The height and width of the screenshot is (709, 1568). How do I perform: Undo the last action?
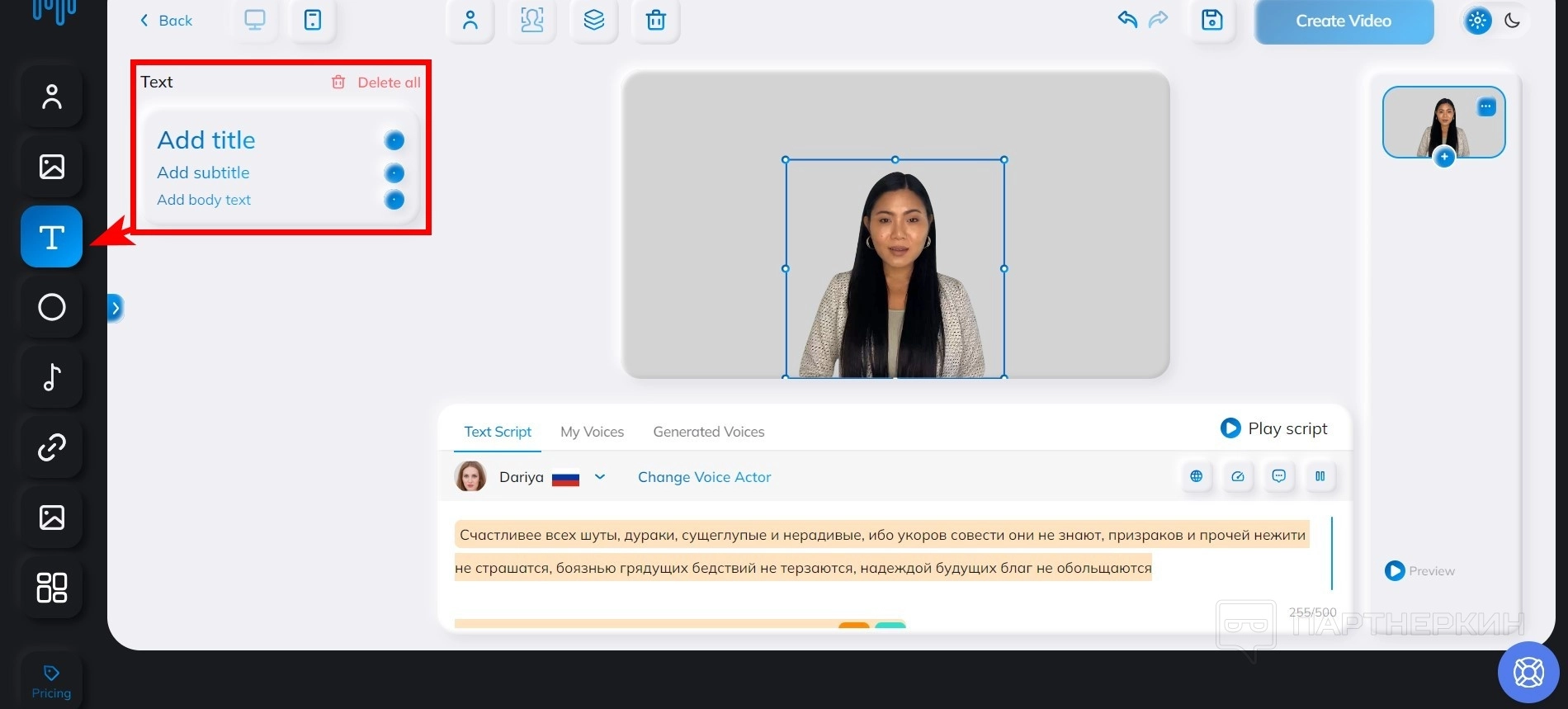pos(1127,20)
